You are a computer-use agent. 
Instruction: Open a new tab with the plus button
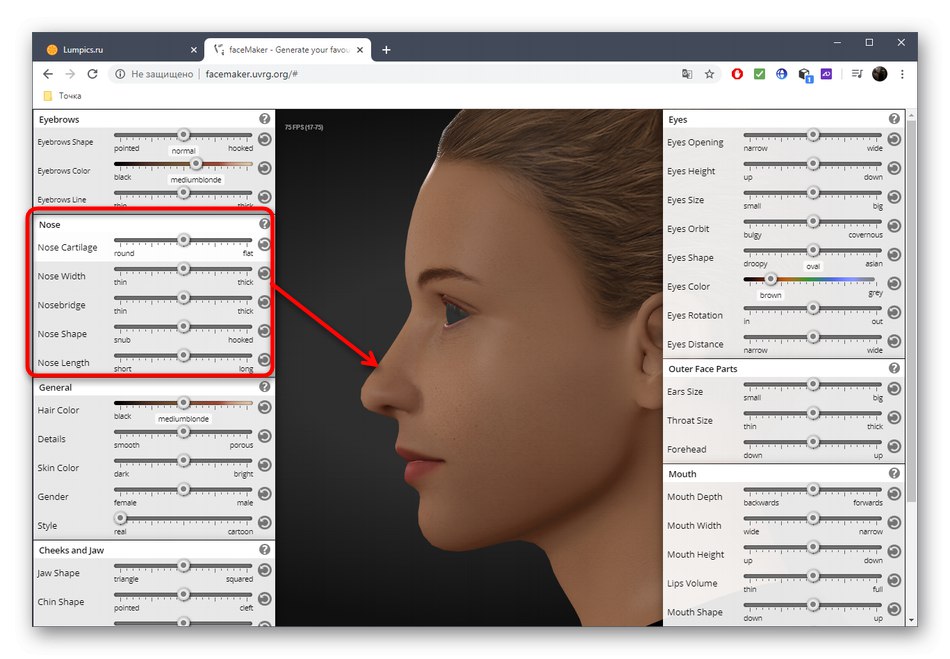tap(386, 49)
